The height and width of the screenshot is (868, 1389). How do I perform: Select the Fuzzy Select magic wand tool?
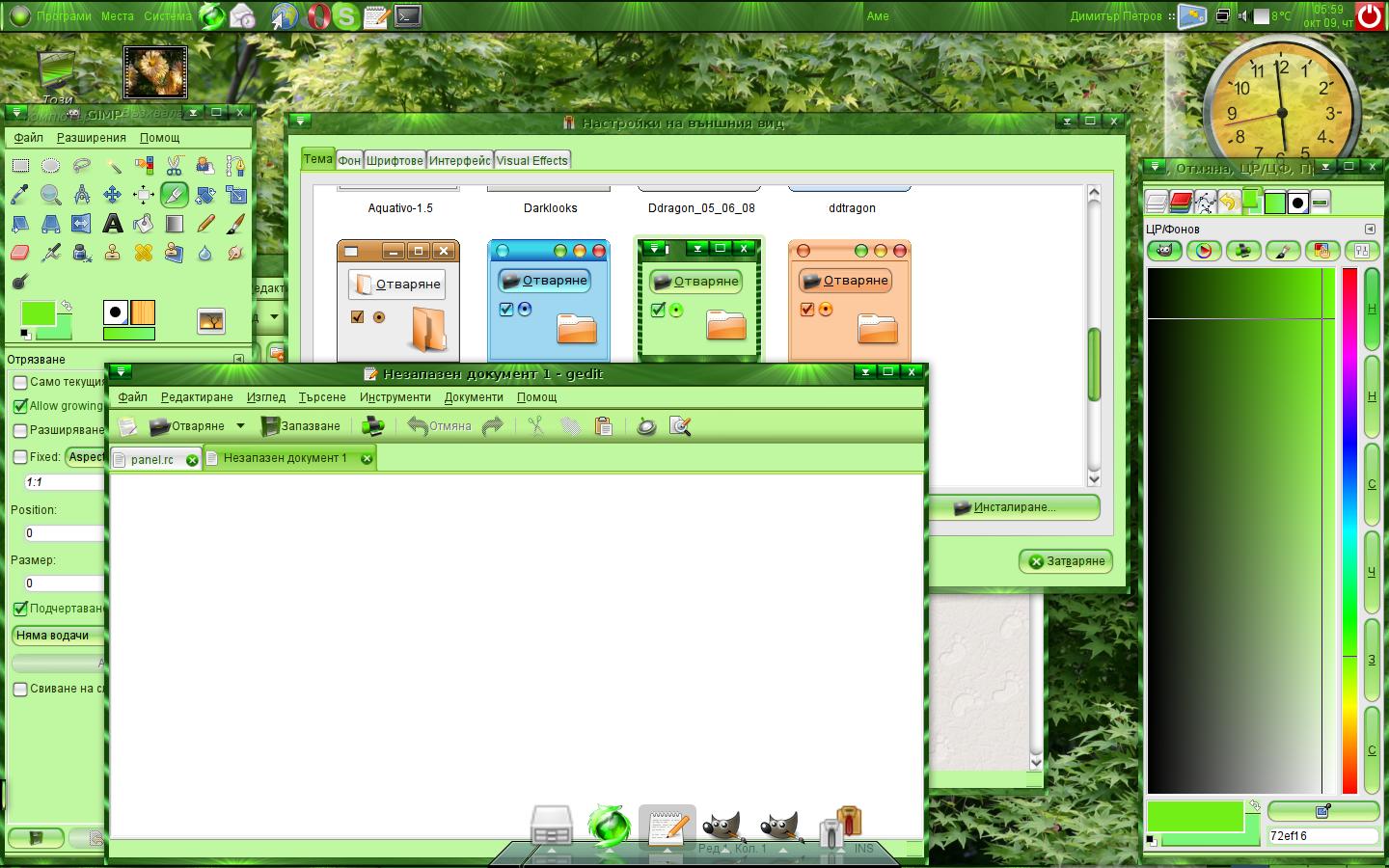(x=113, y=166)
